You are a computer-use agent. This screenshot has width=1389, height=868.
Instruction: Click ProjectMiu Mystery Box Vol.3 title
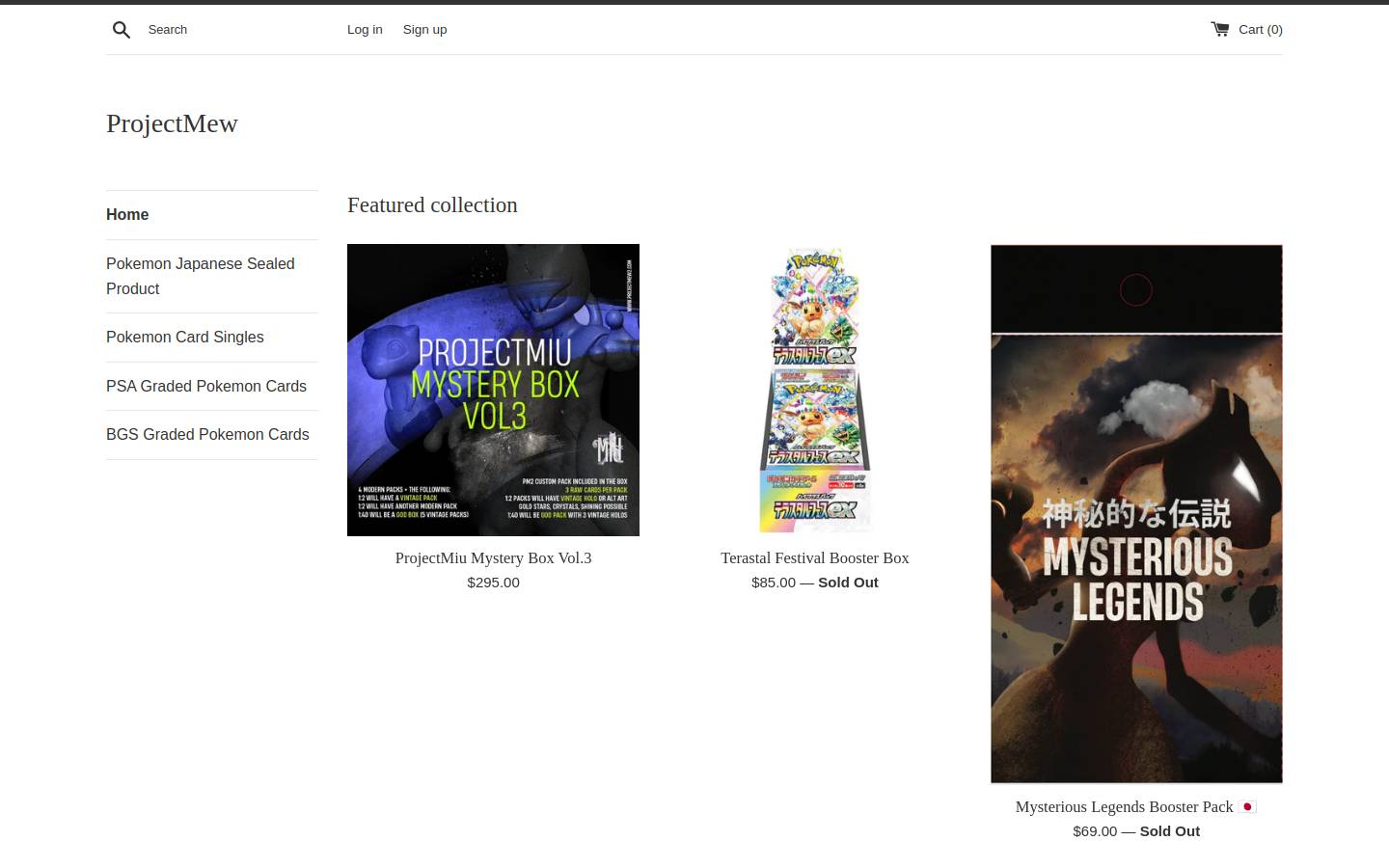[493, 558]
